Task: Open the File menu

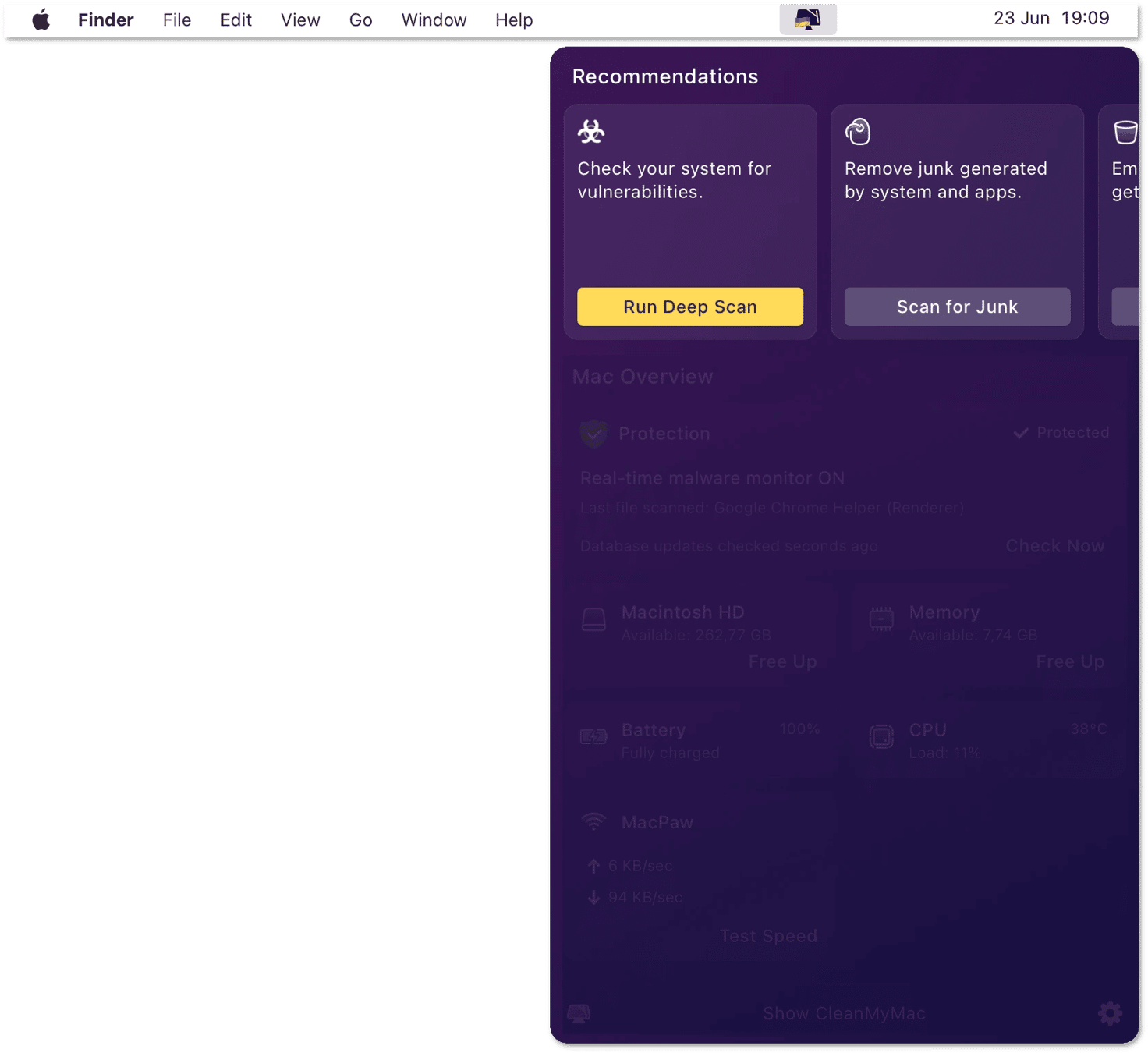Action: [x=177, y=20]
